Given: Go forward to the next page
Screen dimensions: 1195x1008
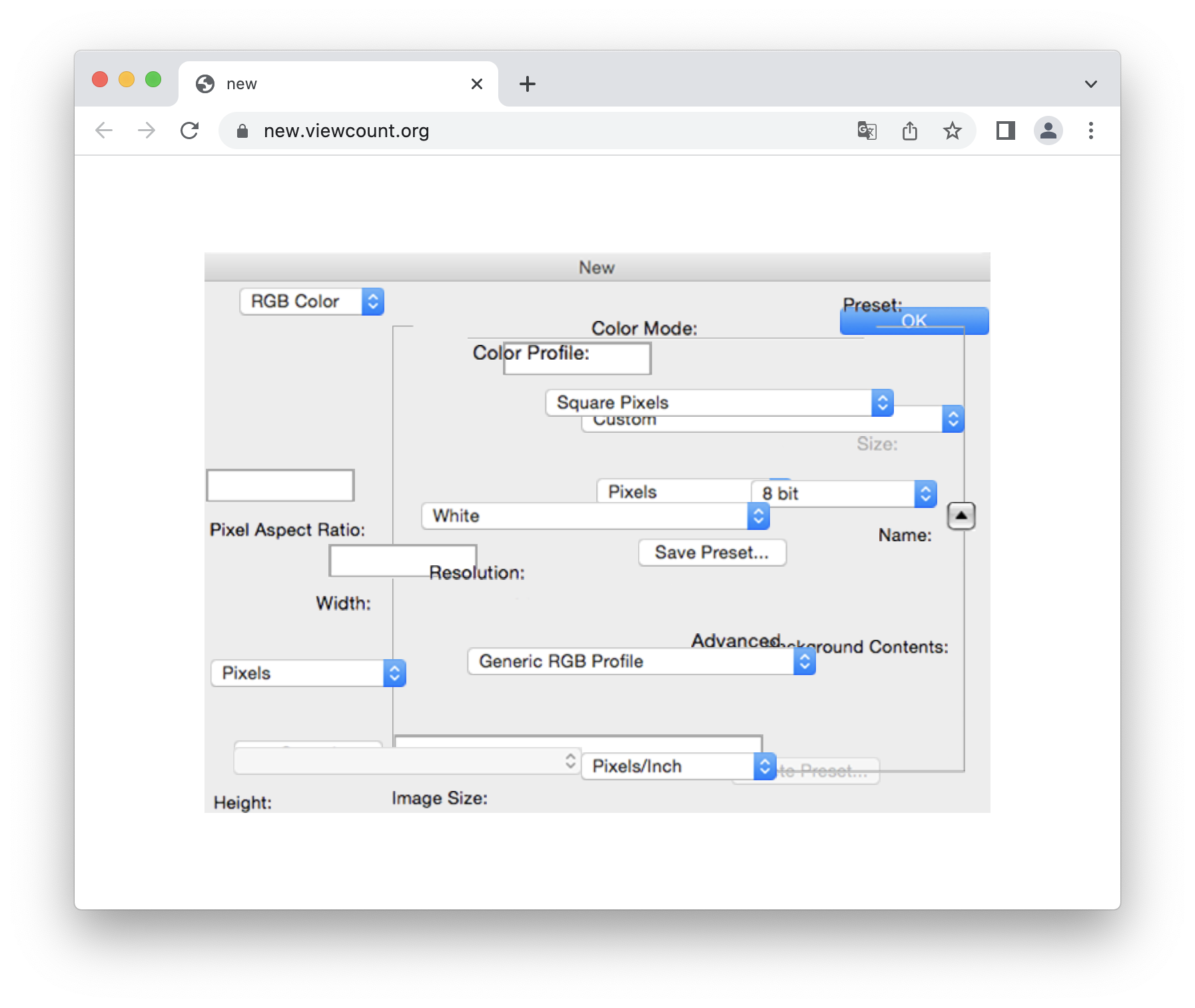Looking at the screenshot, I should (147, 130).
